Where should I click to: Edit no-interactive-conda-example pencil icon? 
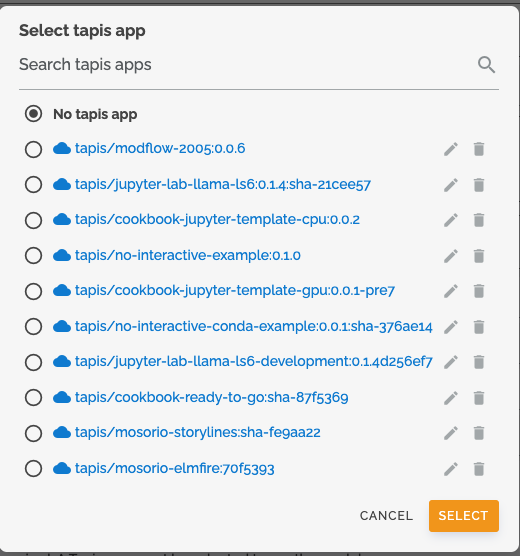pos(451,327)
